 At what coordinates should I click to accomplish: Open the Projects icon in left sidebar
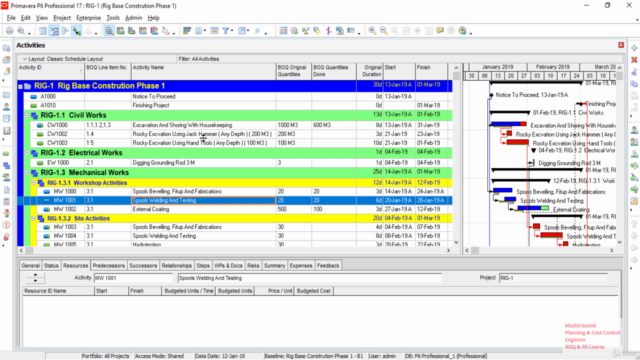coord(7,95)
